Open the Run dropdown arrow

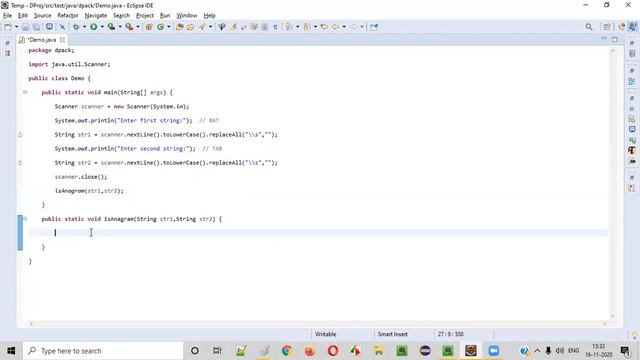pyautogui.click(x=102, y=27)
